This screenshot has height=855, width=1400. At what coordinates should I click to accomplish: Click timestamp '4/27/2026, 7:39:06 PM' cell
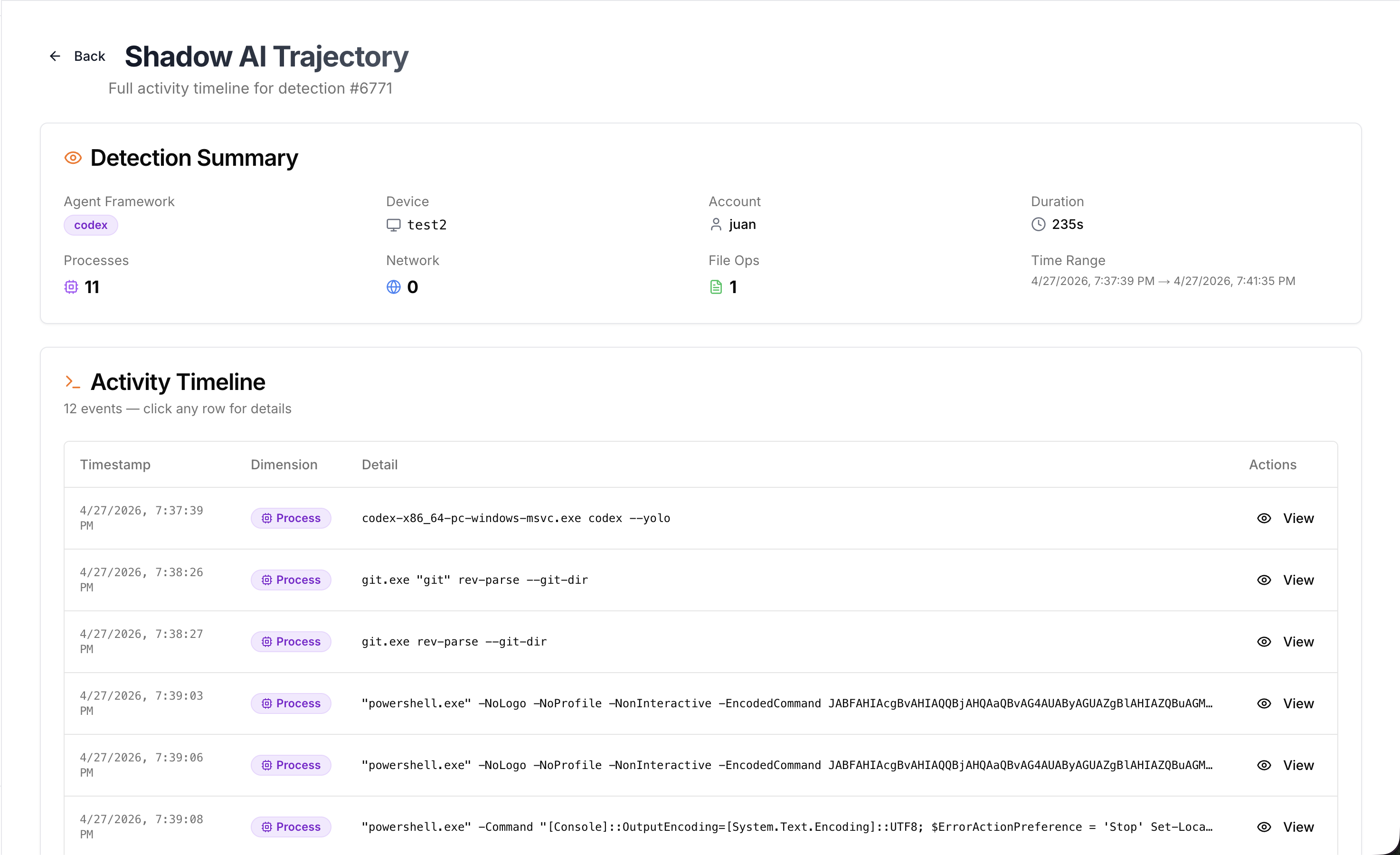pos(142,765)
